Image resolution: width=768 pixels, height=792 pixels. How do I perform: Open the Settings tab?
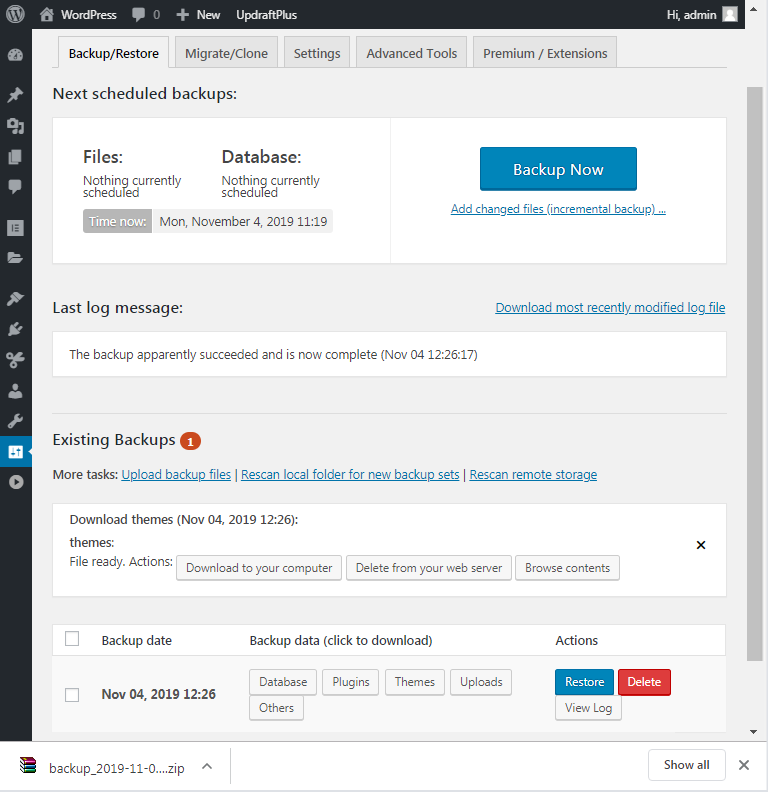click(x=317, y=53)
